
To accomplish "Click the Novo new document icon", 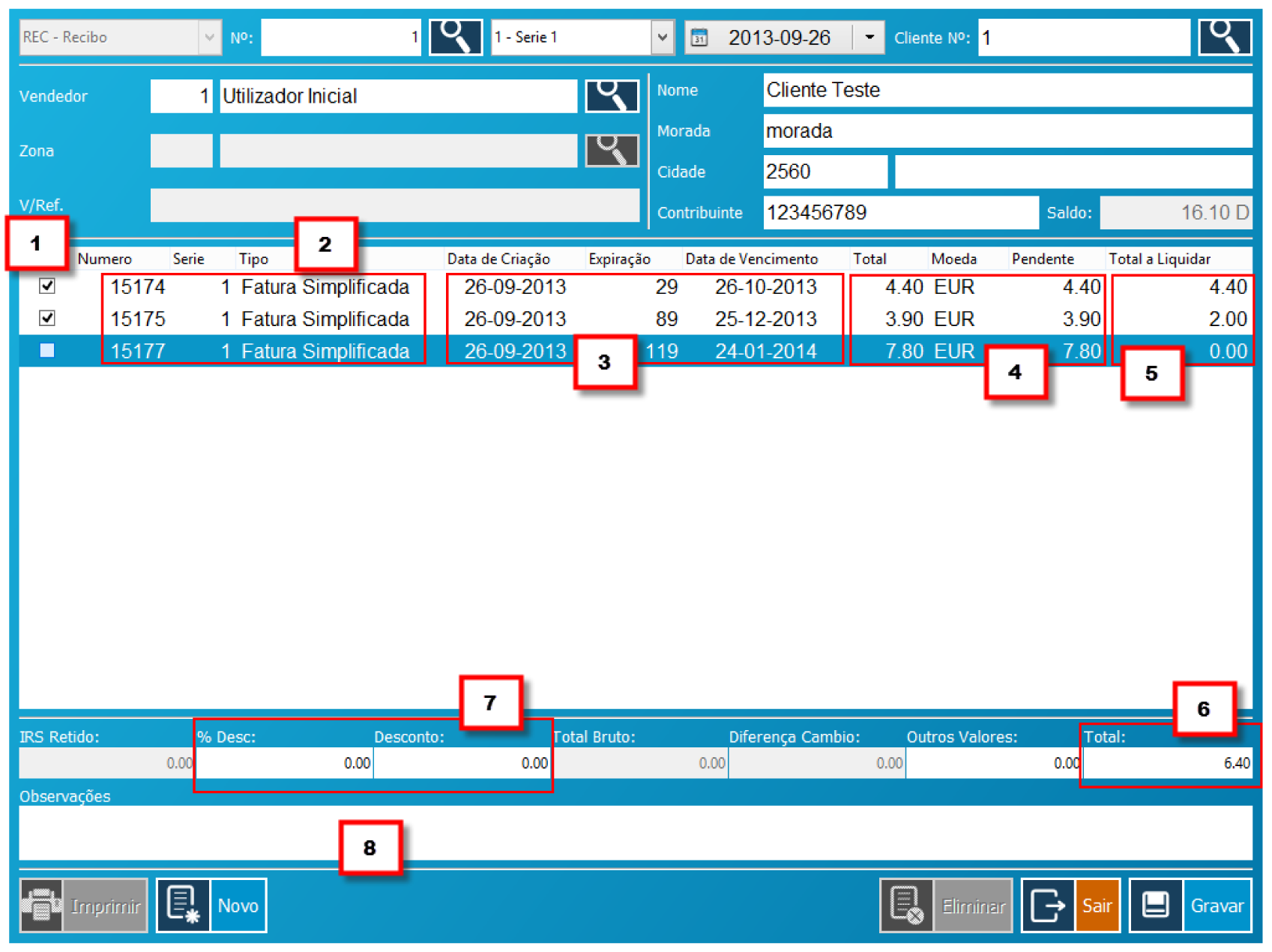I will pyautogui.click(x=183, y=906).
